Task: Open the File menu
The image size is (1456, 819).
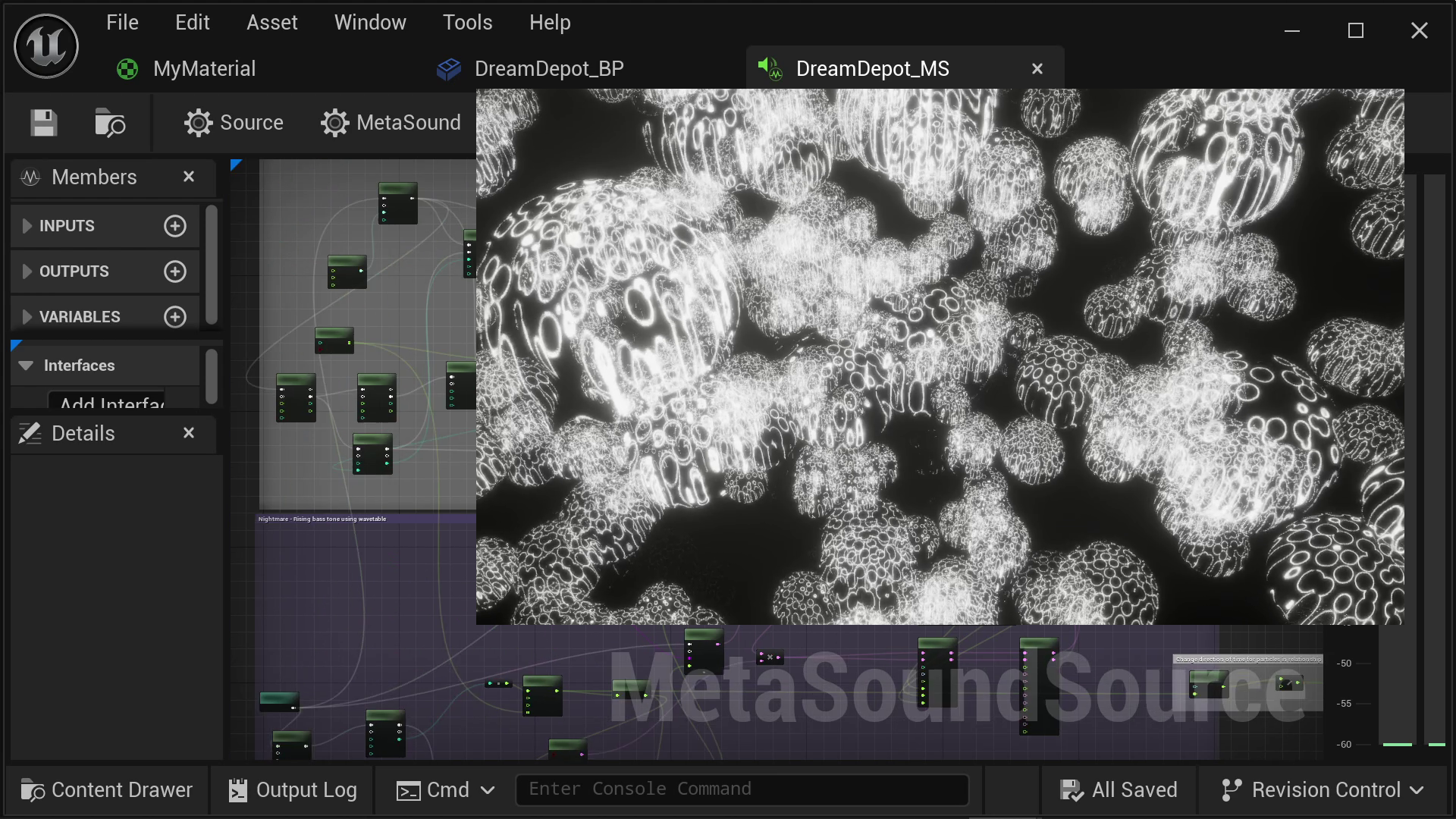Action: 122,23
